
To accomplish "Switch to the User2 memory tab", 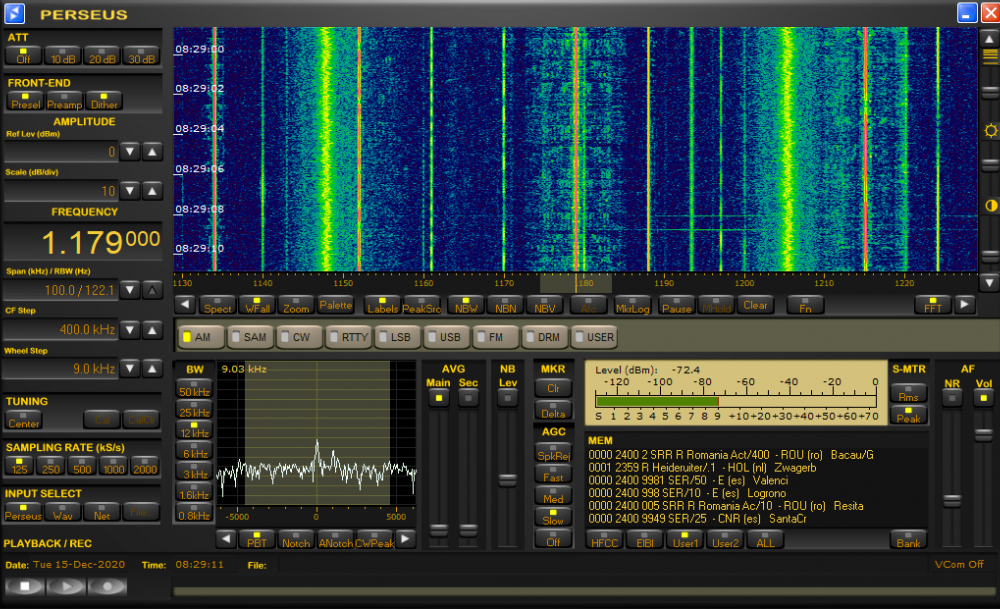I will point(723,540).
